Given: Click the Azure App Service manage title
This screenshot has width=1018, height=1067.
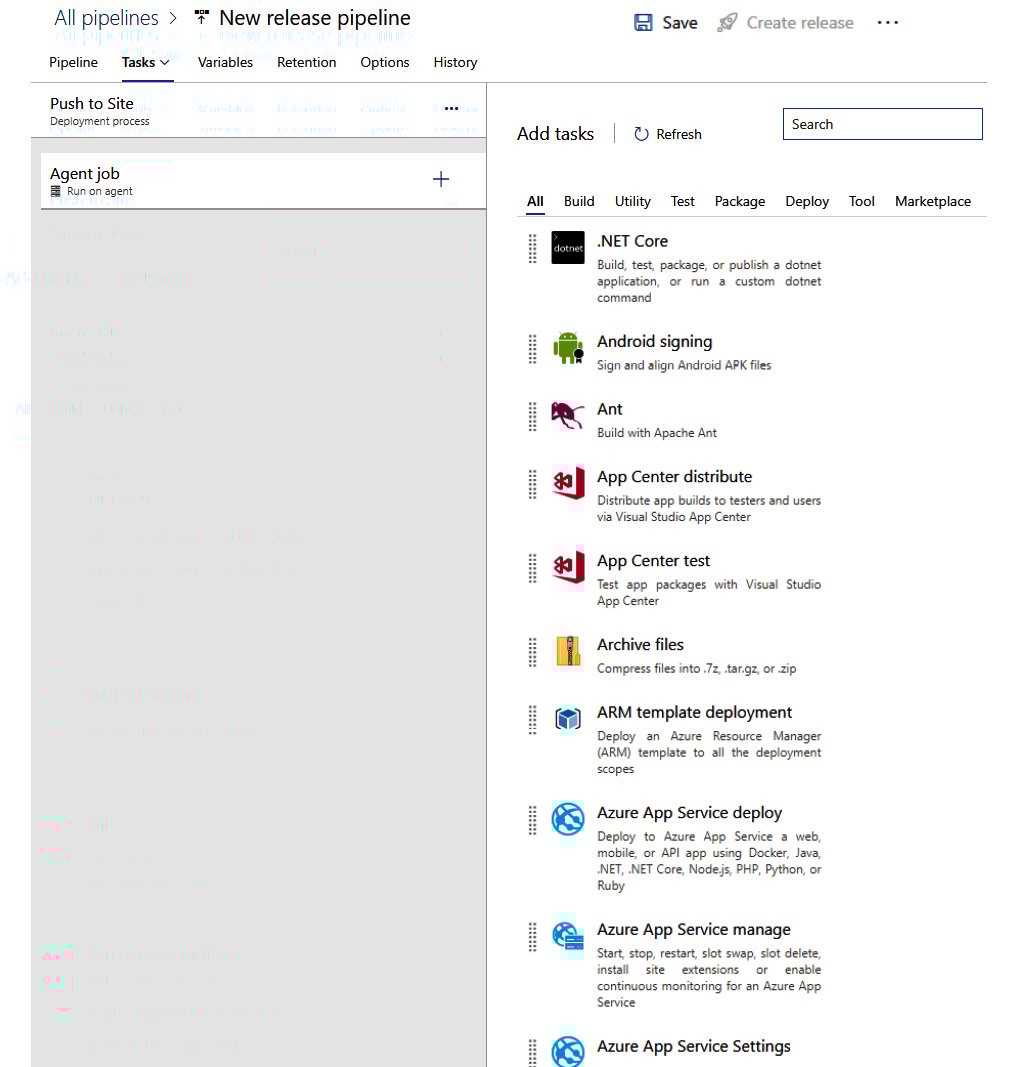Looking at the screenshot, I should pyautogui.click(x=693, y=930).
